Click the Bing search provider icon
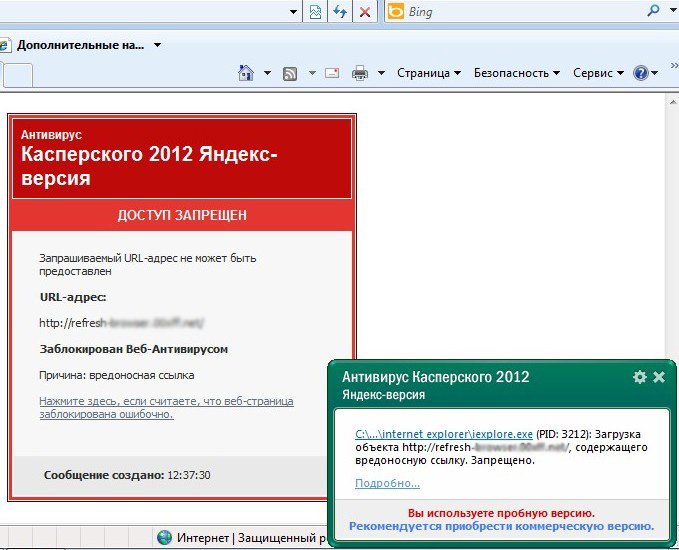The image size is (679, 550). click(395, 12)
